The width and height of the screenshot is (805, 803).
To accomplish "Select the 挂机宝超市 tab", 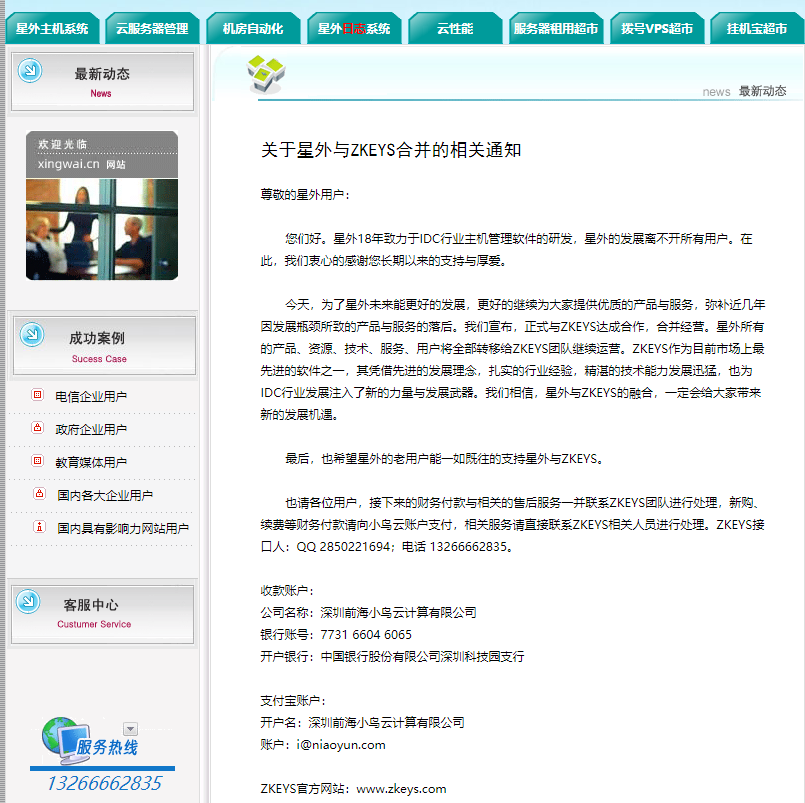I will click(x=757, y=28).
